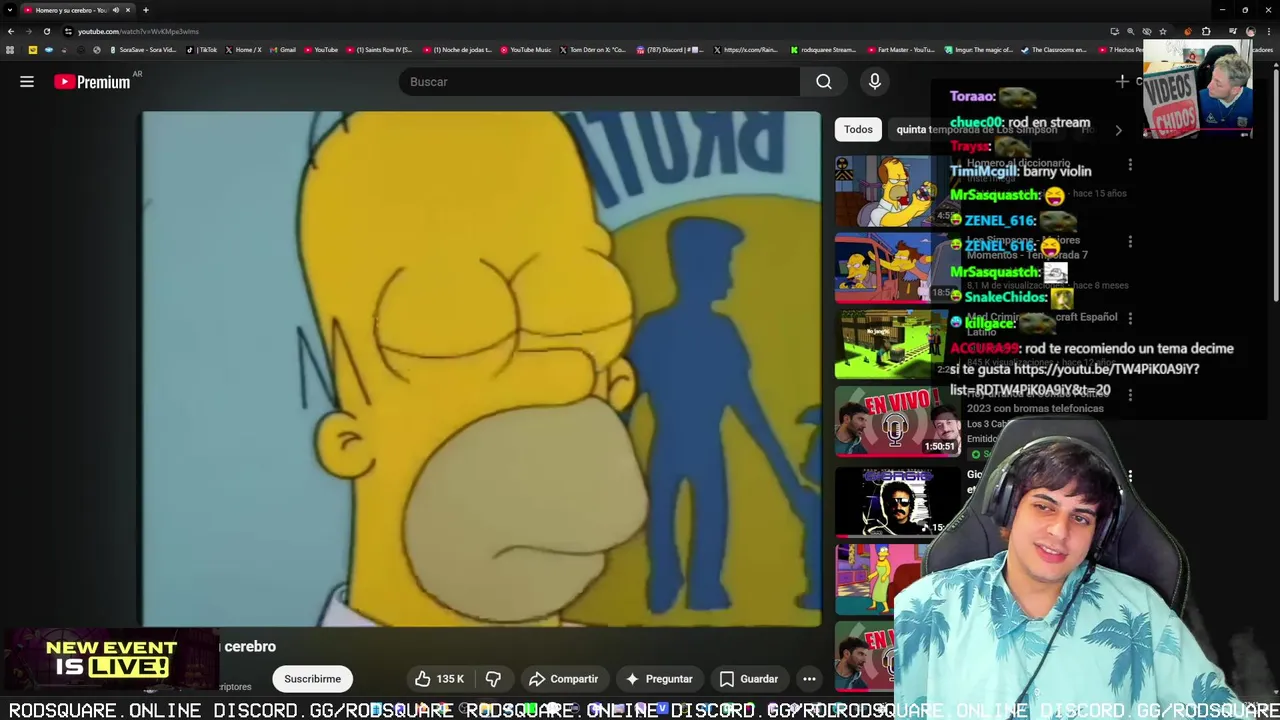Open the site information icon beside URL
This screenshot has height=720, width=1280.
click(x=68, y=31)
